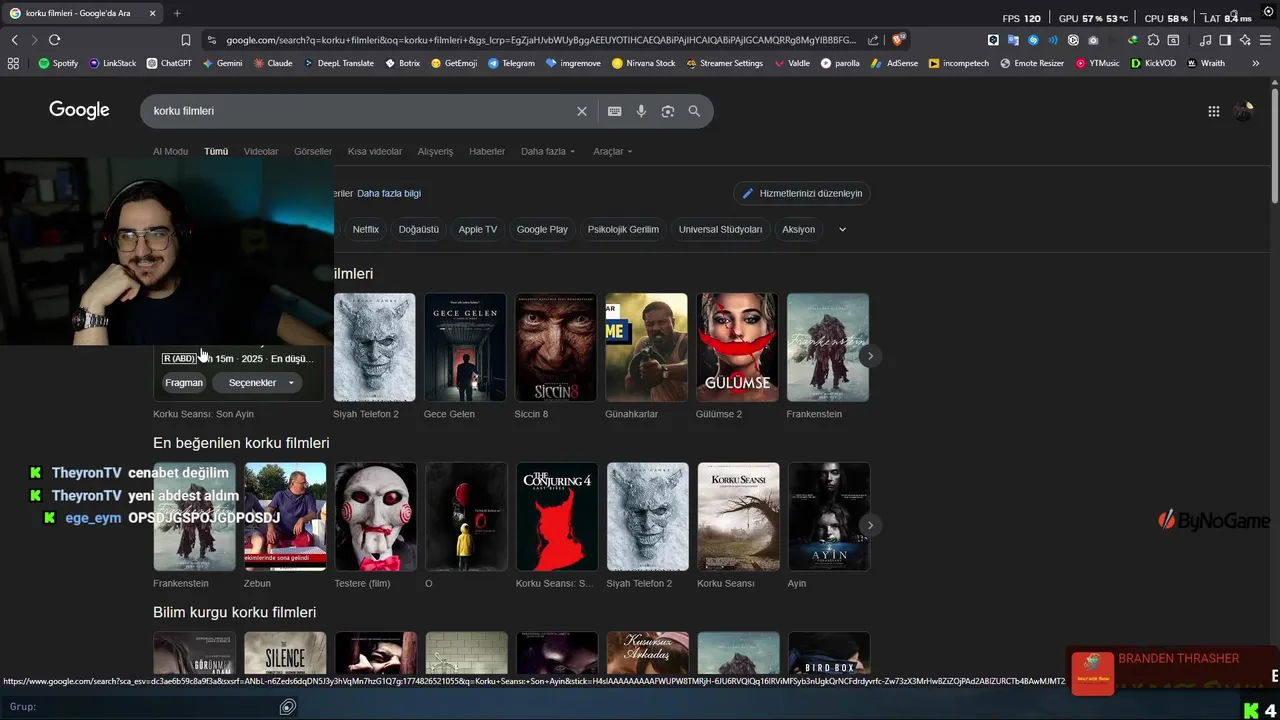Show next movies in En beğenilen carousel
Viewport: 1280px width, 720px height.
click(870, 525)
